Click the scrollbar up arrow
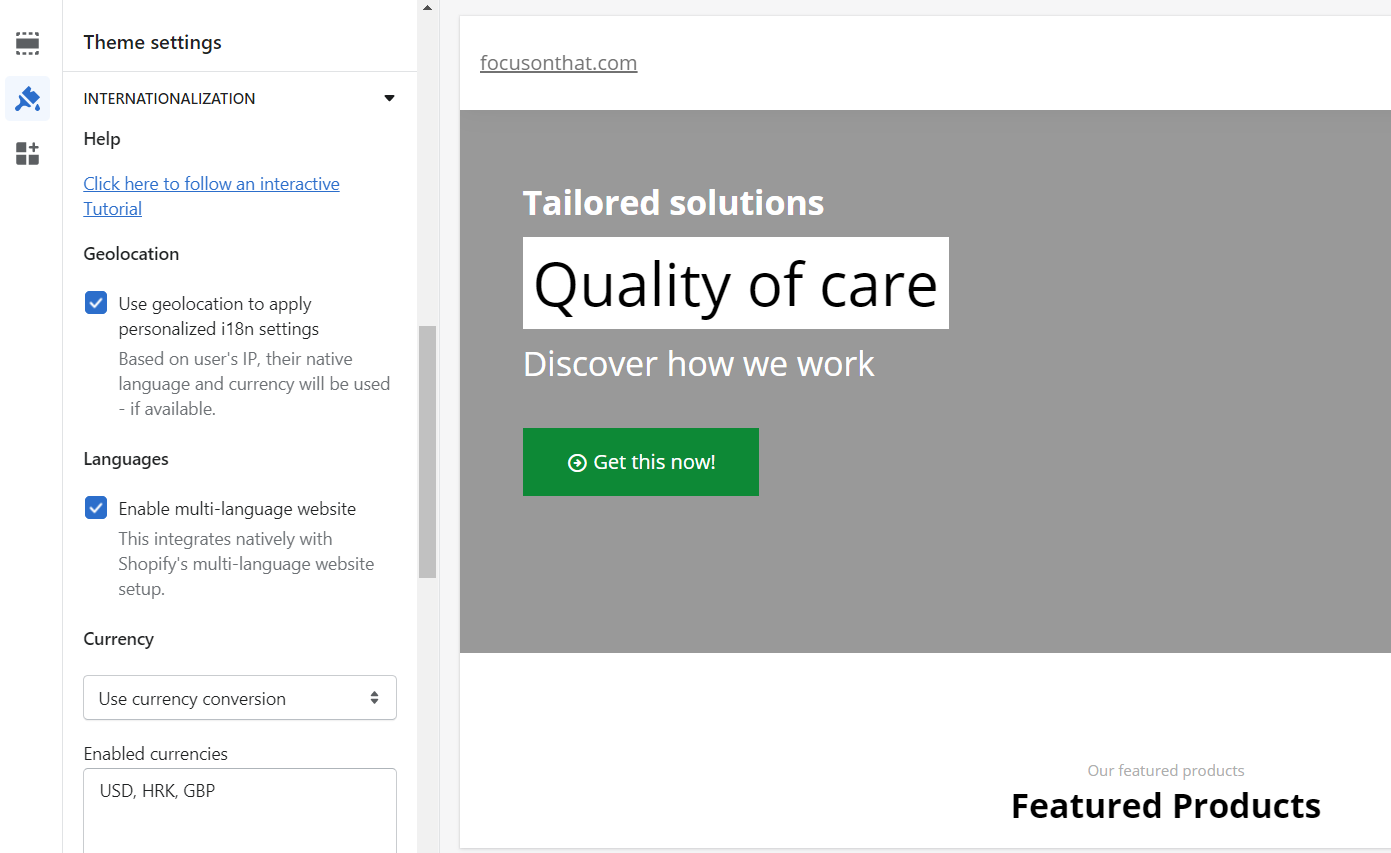 [x=428, y=8]
